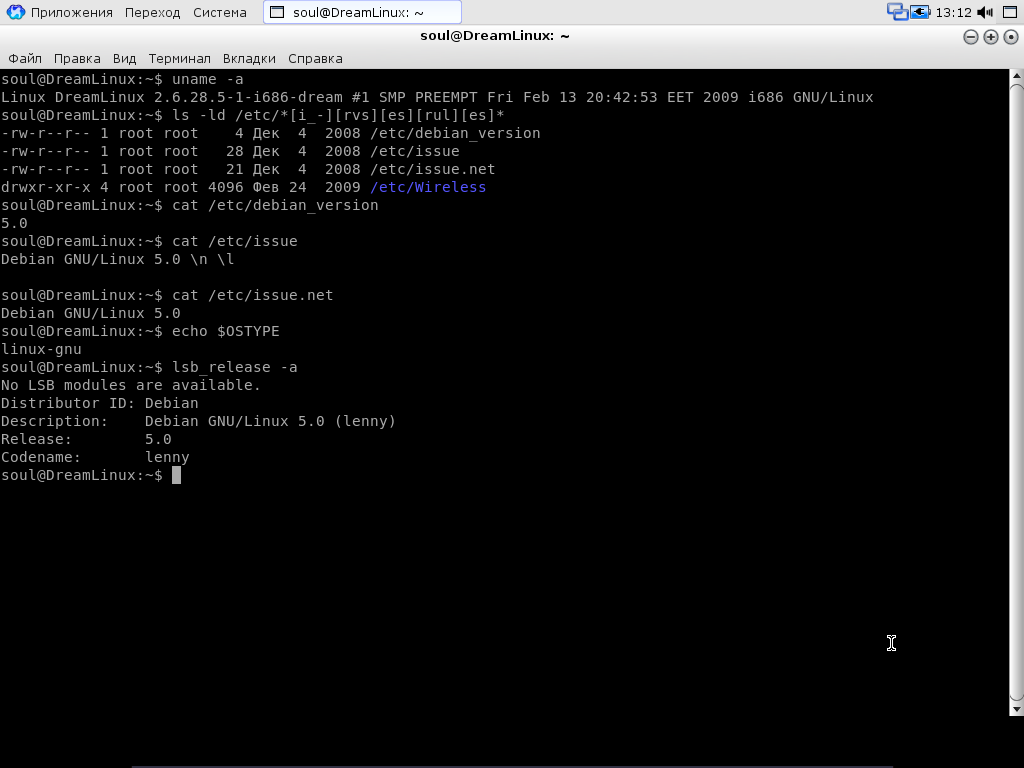1024x768 pixels.
Task: Open the Система system menu
Action: [x=219, y=12]
